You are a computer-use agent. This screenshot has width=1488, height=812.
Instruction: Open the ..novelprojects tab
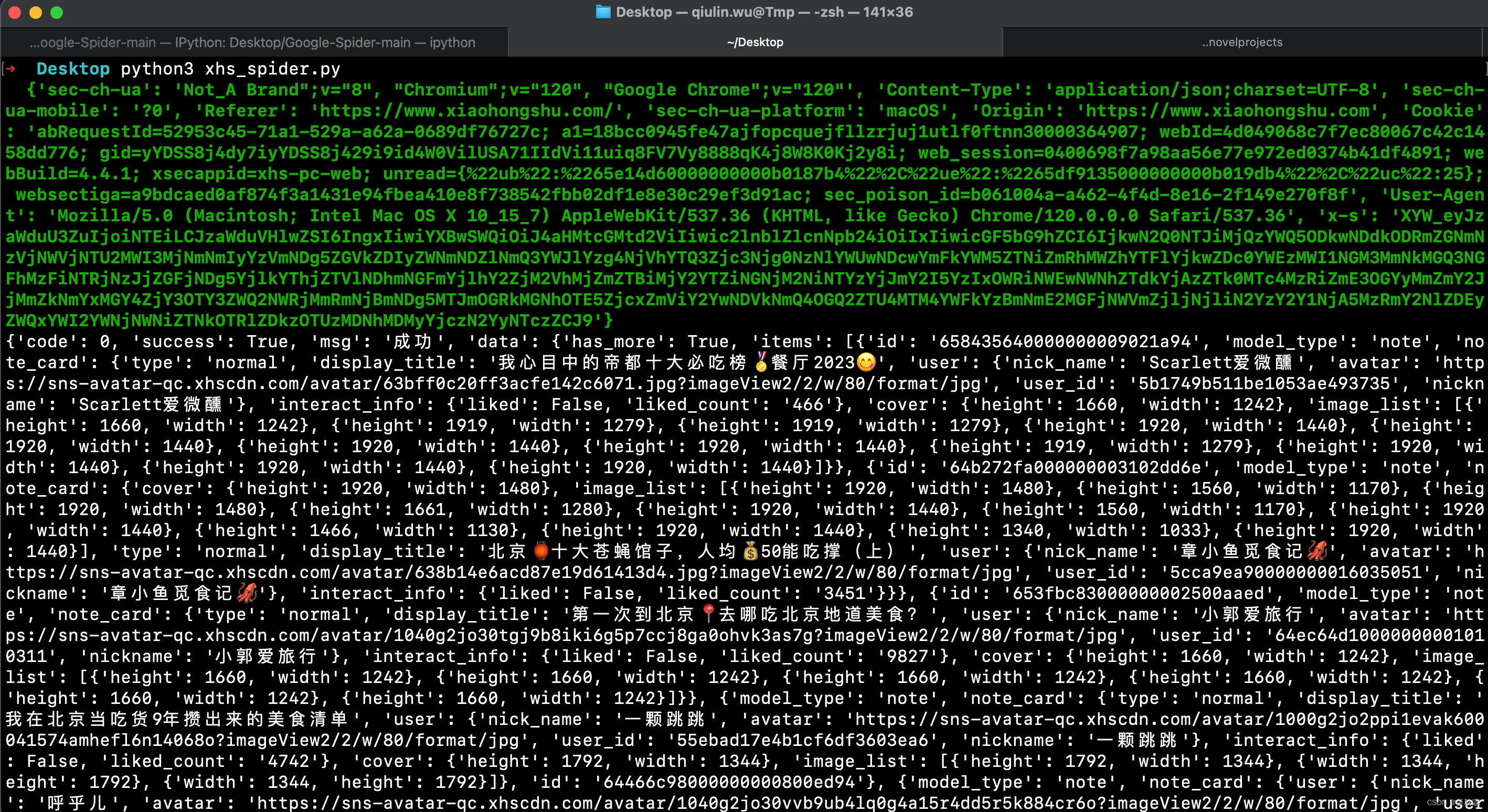[1242, 42]
